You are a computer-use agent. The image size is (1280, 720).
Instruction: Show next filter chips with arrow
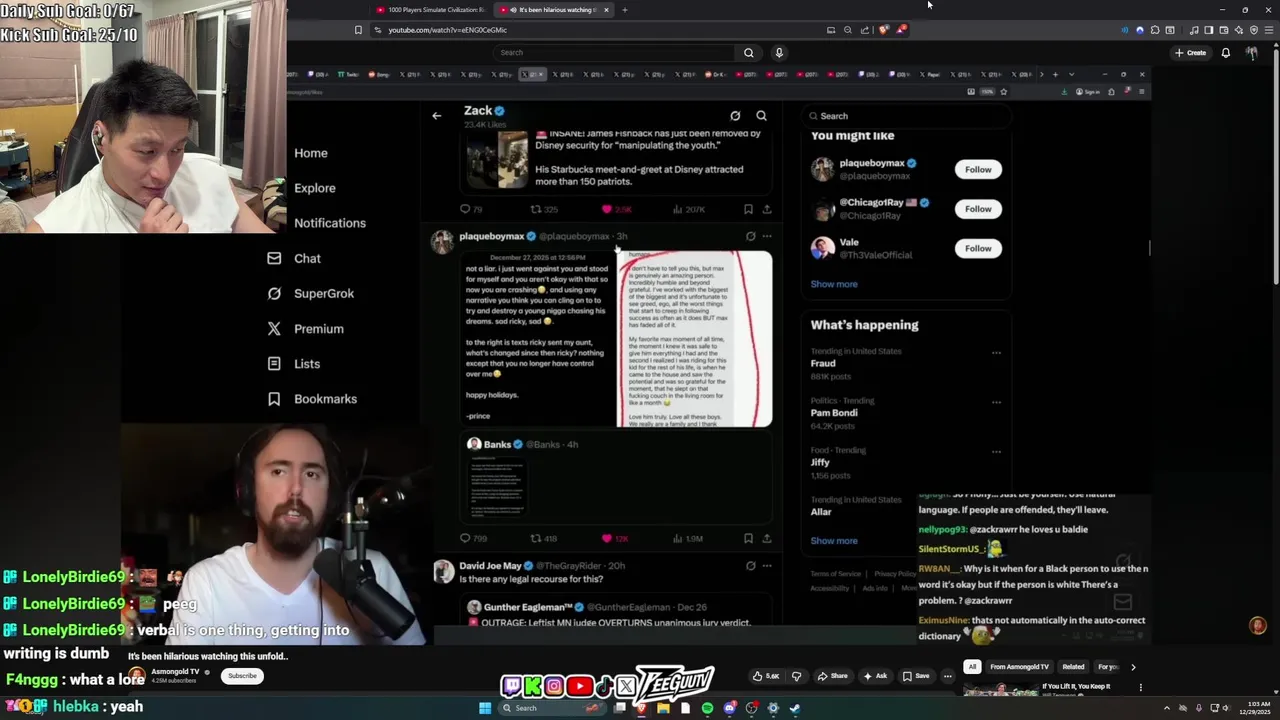(x=1133, y=667)
